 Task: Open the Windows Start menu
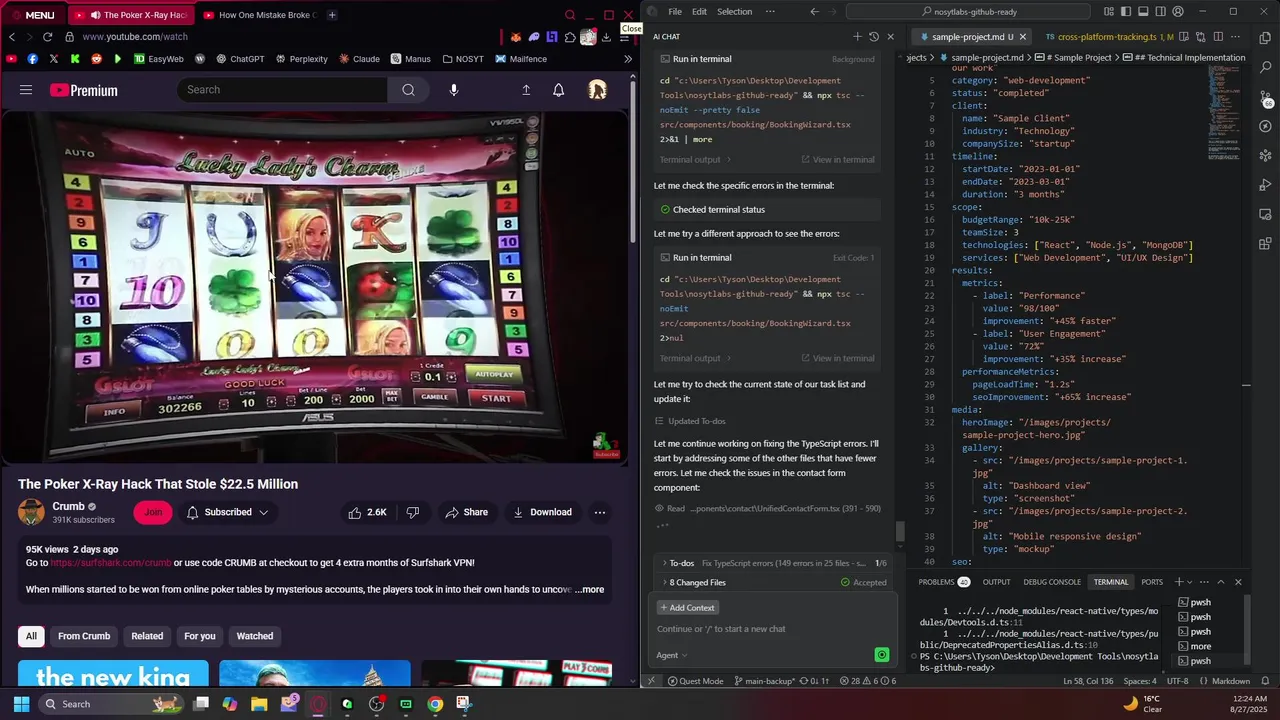[x=21, y=704]
